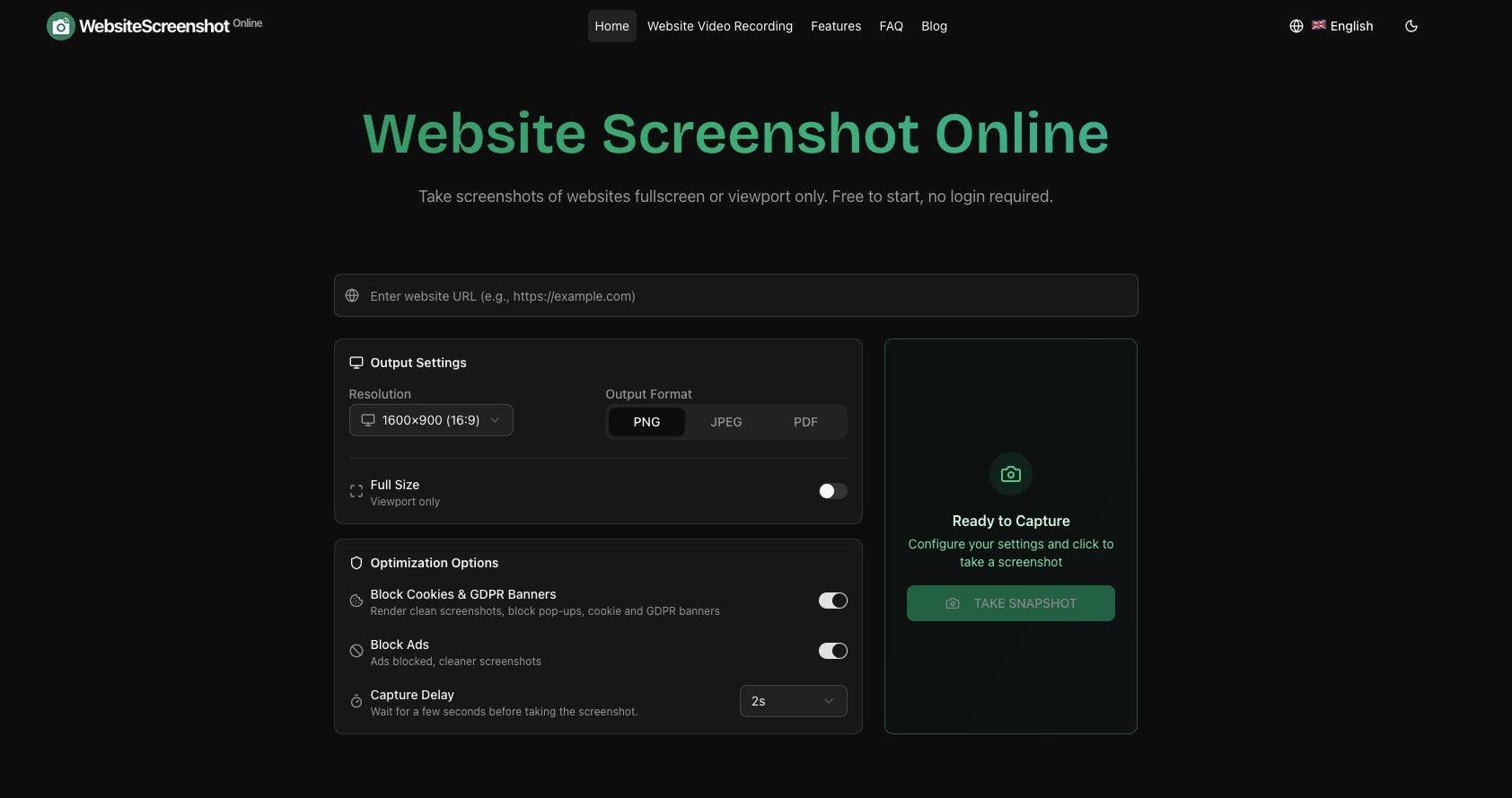Enable the Full Size toggle
The width and height of the screenshot is (1512, 798).
click(832, 491)
